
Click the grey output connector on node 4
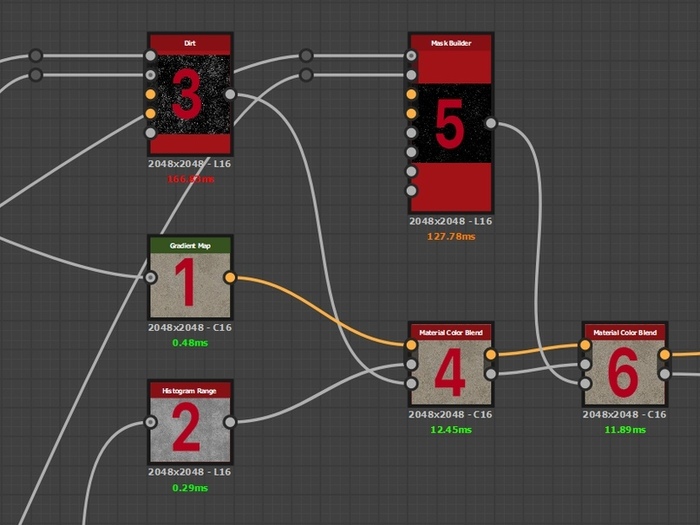[x=490, y=373]
